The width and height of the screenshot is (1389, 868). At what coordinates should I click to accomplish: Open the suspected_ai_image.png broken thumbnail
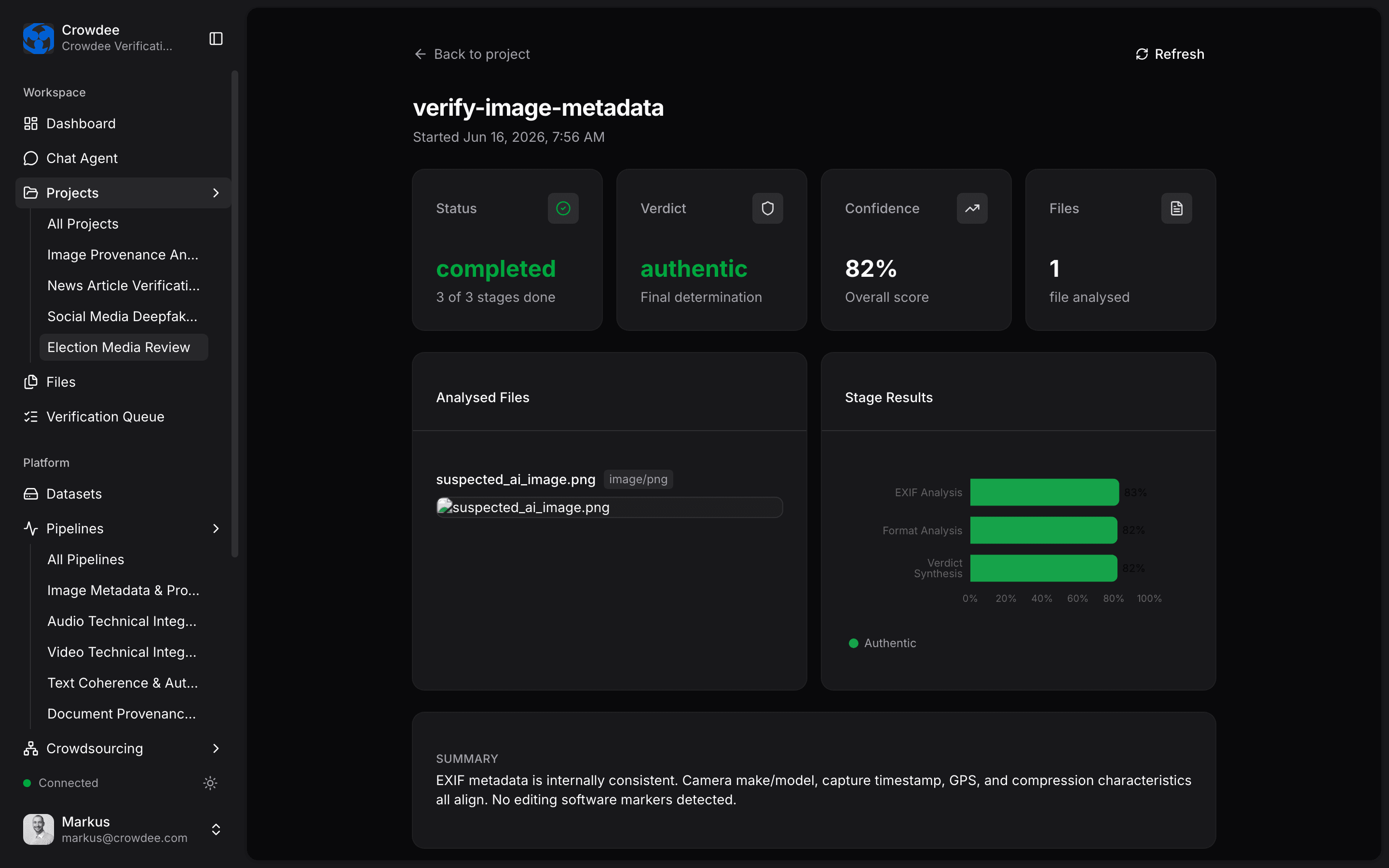coord(610,507)
